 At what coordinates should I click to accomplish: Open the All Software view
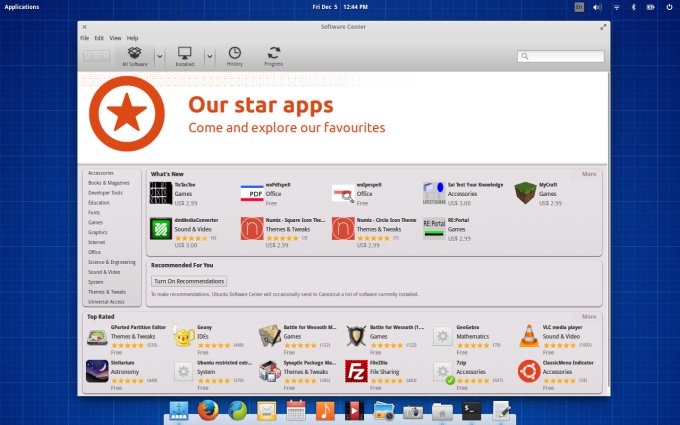133,55
